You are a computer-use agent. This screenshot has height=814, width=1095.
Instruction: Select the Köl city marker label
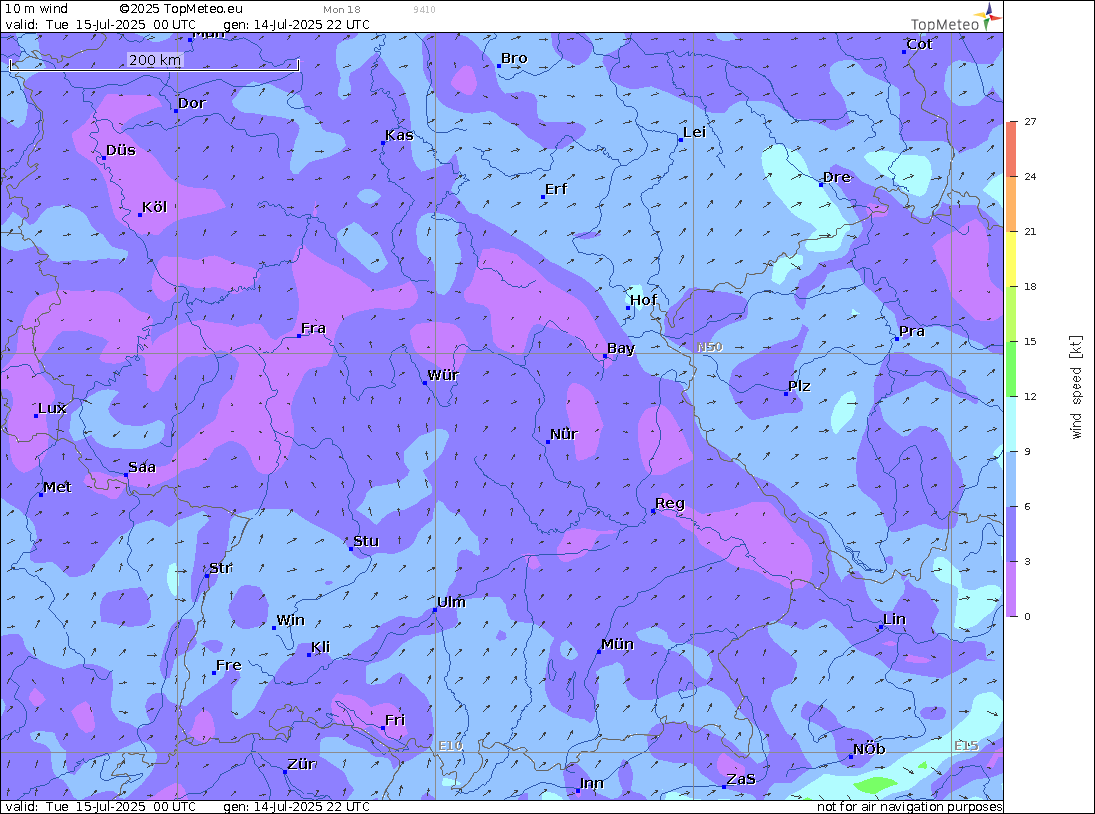[154, 207]
